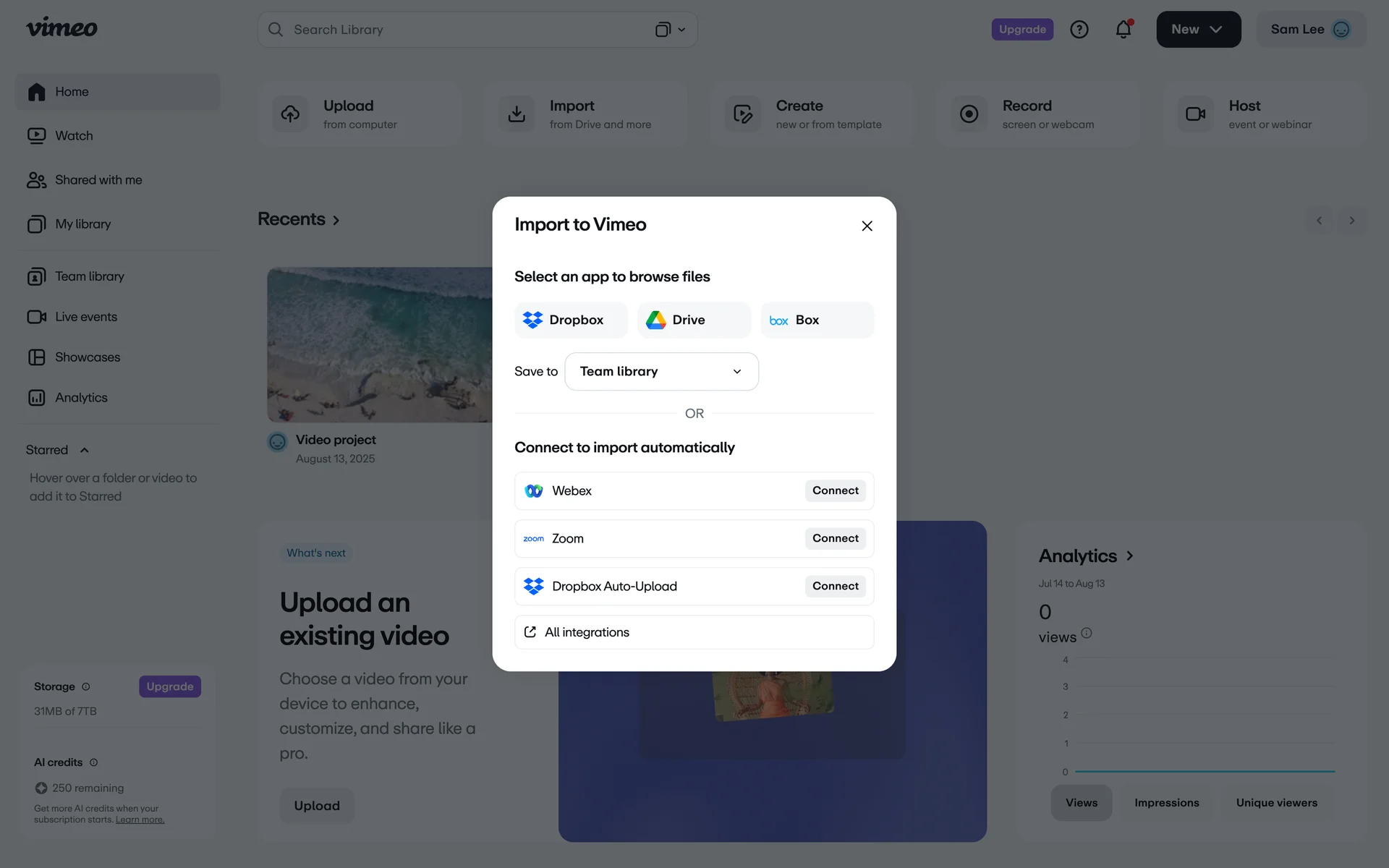Connect Zoom for automatic import
The image size is (1389, 868).
point(835,538)
